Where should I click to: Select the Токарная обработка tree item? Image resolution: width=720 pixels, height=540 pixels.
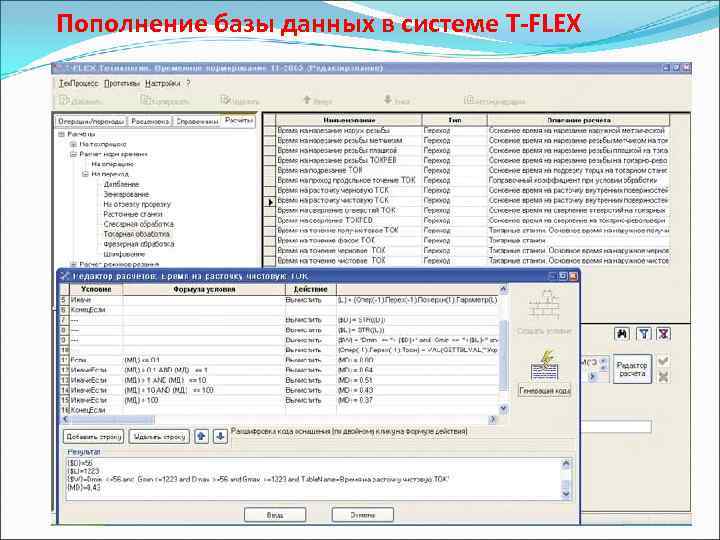coord(136,234)
